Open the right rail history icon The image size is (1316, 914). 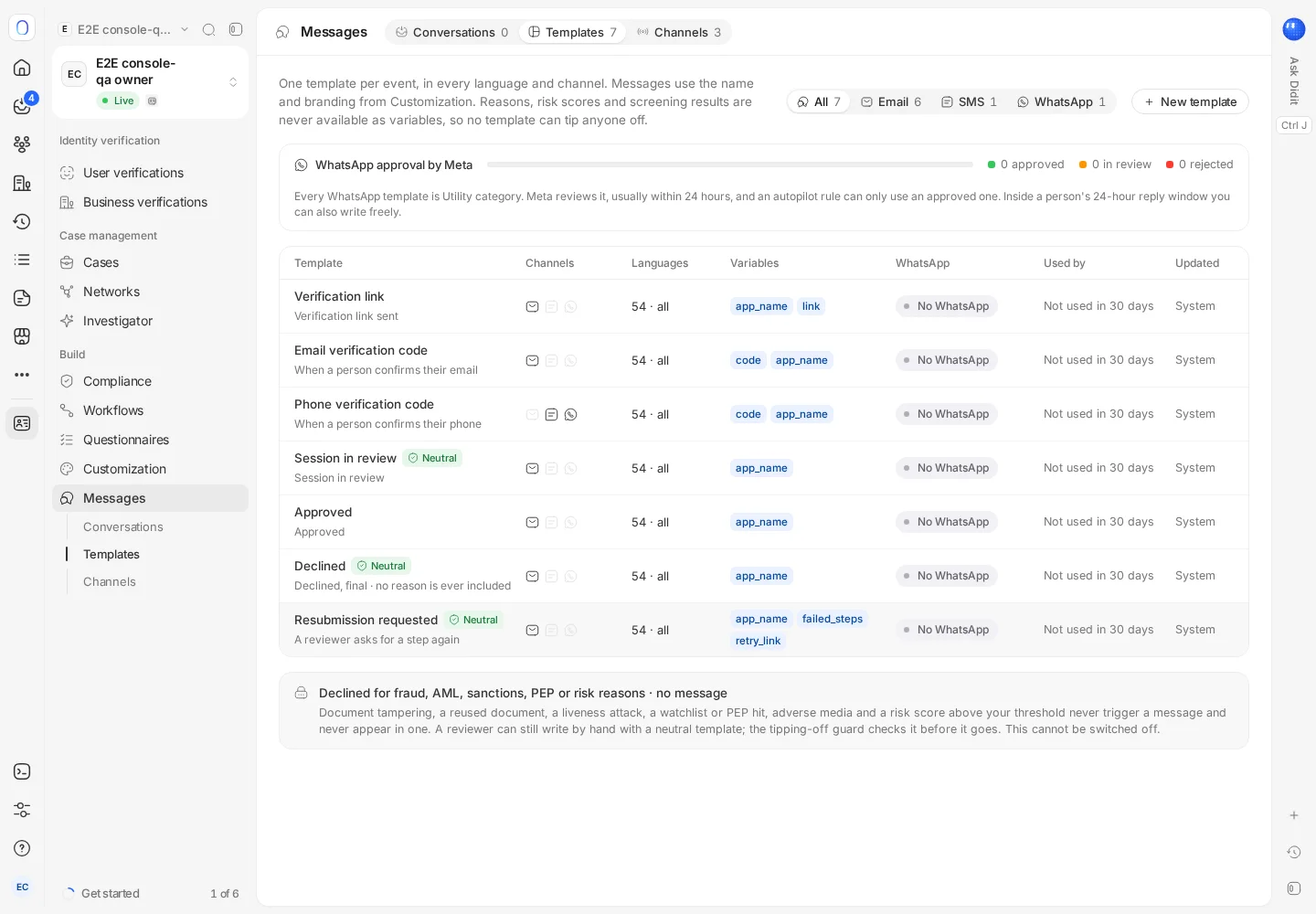click(x=1294, y=852)
